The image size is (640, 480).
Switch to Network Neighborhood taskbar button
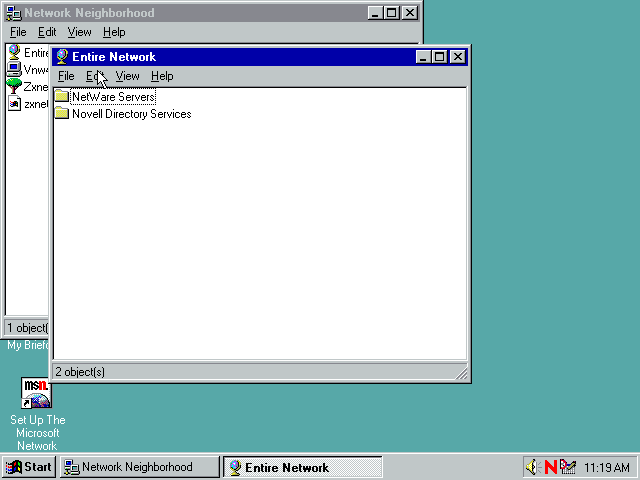140,467
